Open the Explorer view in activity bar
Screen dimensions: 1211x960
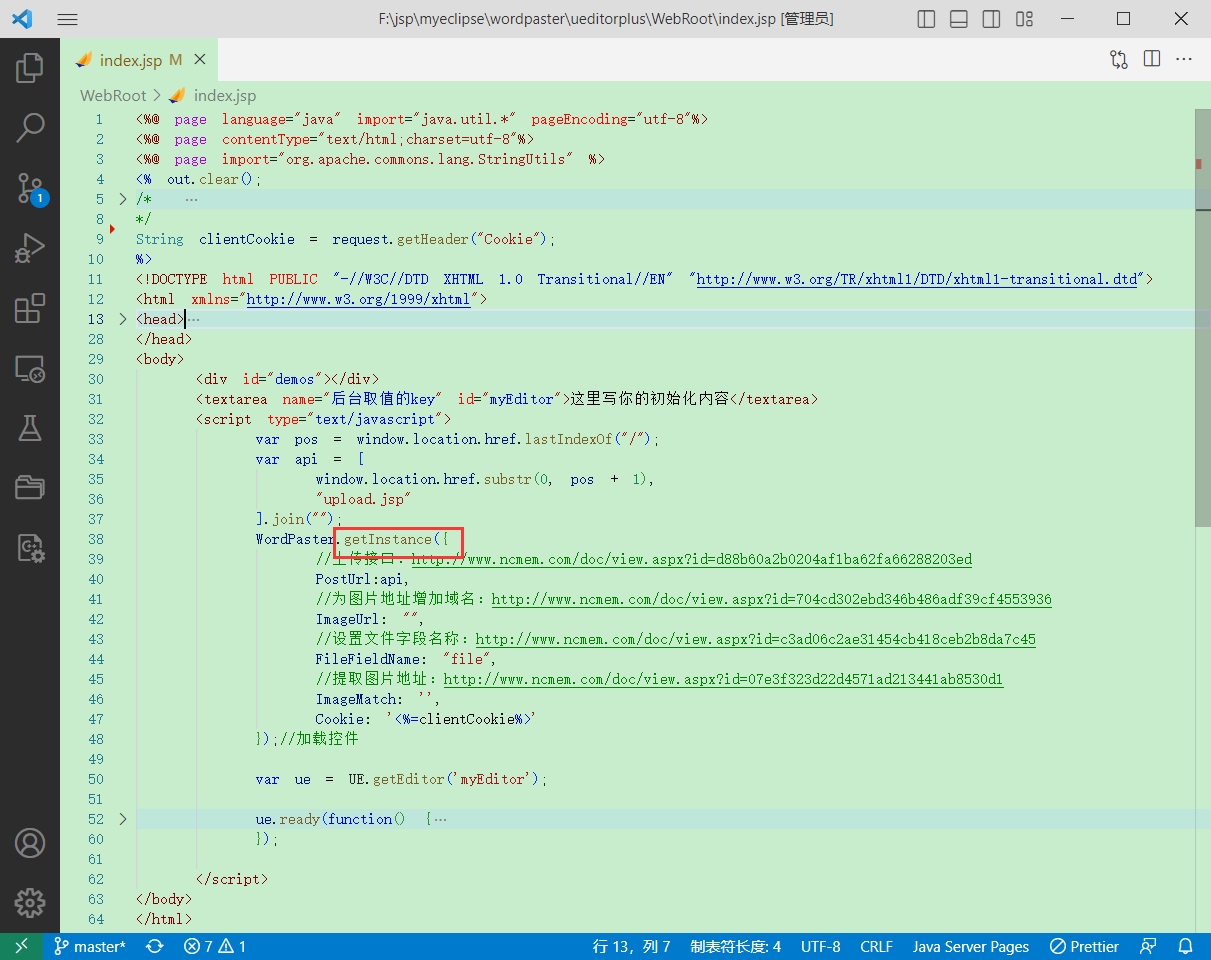click(30, 67)
